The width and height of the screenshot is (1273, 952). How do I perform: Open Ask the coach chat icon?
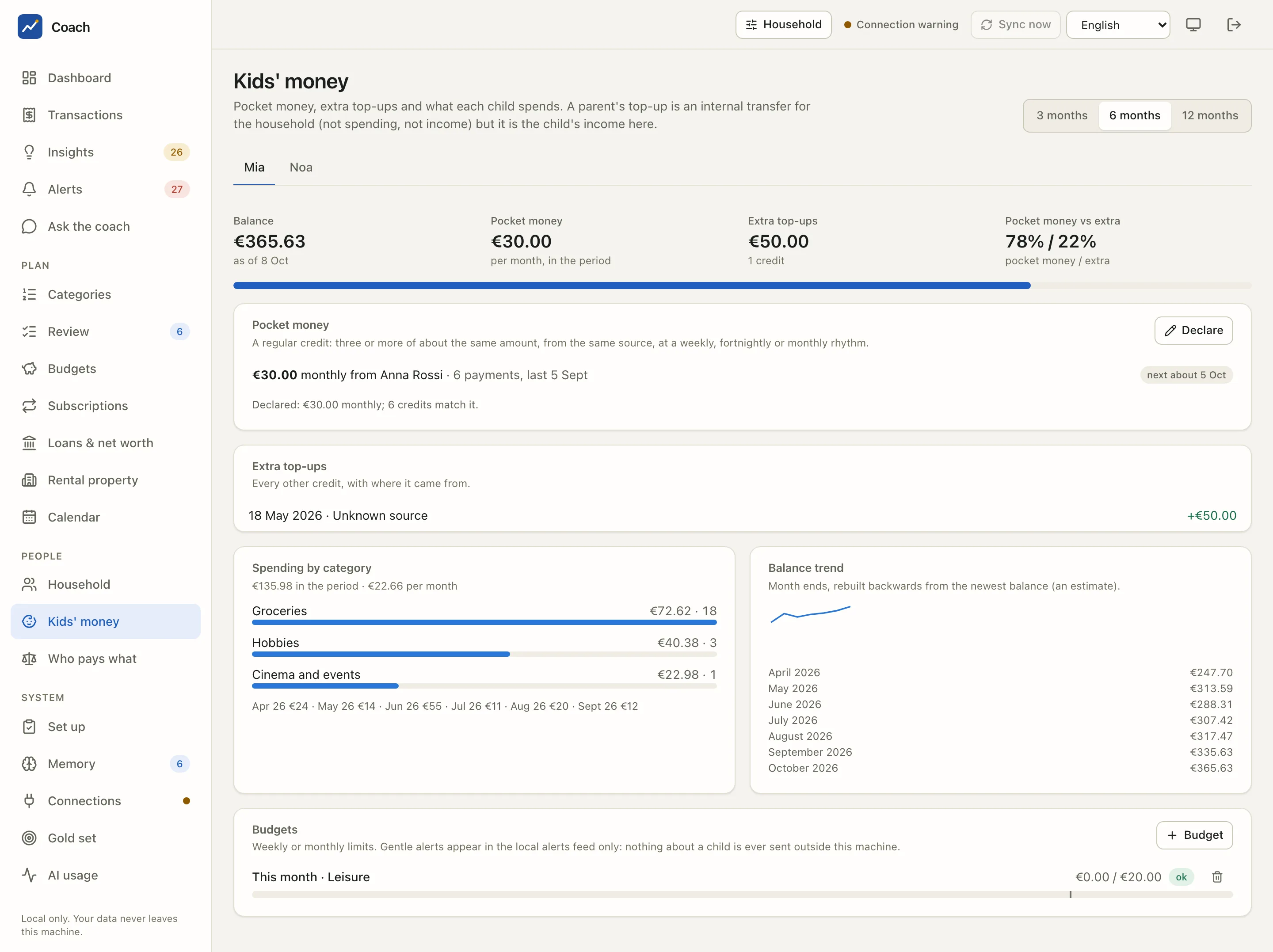pyautogui.click(x=29, y=226)
